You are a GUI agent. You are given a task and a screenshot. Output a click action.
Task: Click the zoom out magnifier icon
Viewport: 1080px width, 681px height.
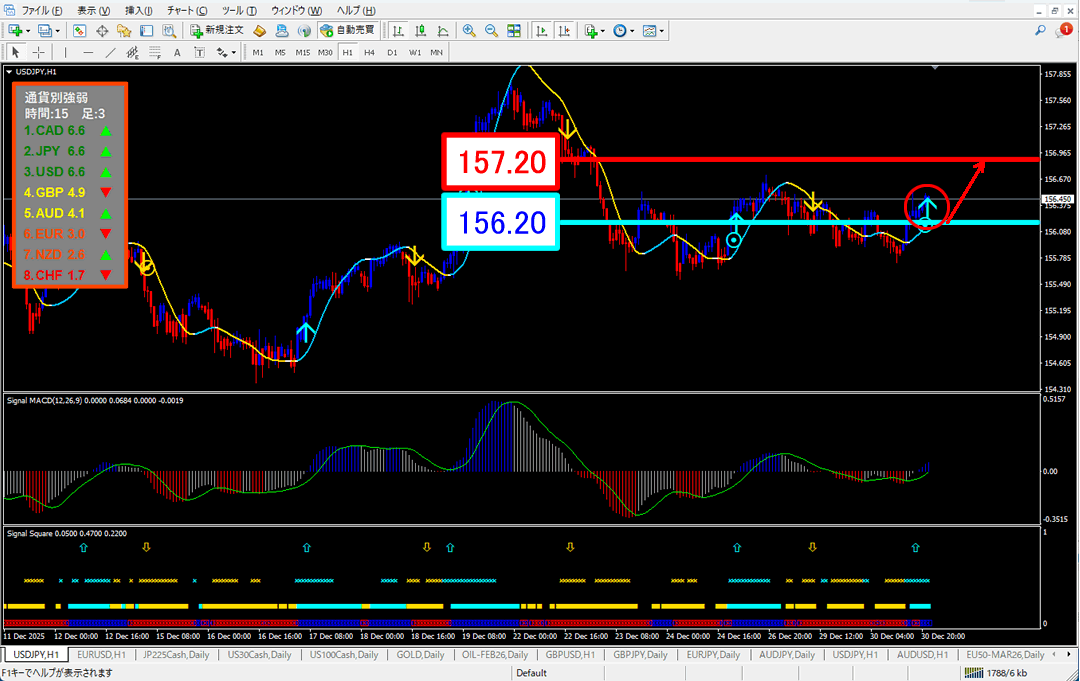coord(491,31)
